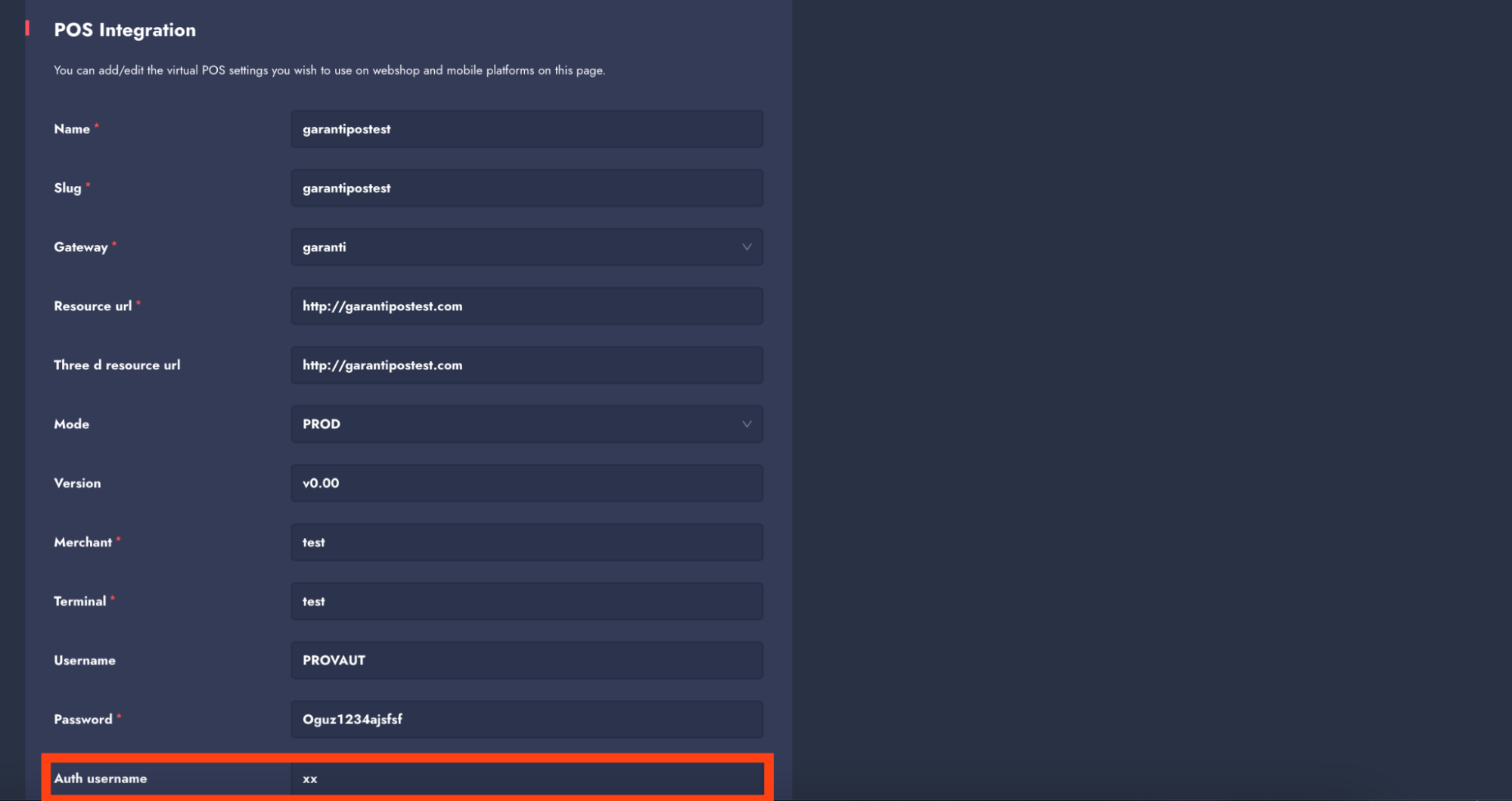This screenshot has width=1512, height=802.
Task: Click the Auth username label
Action: point(101,779)
